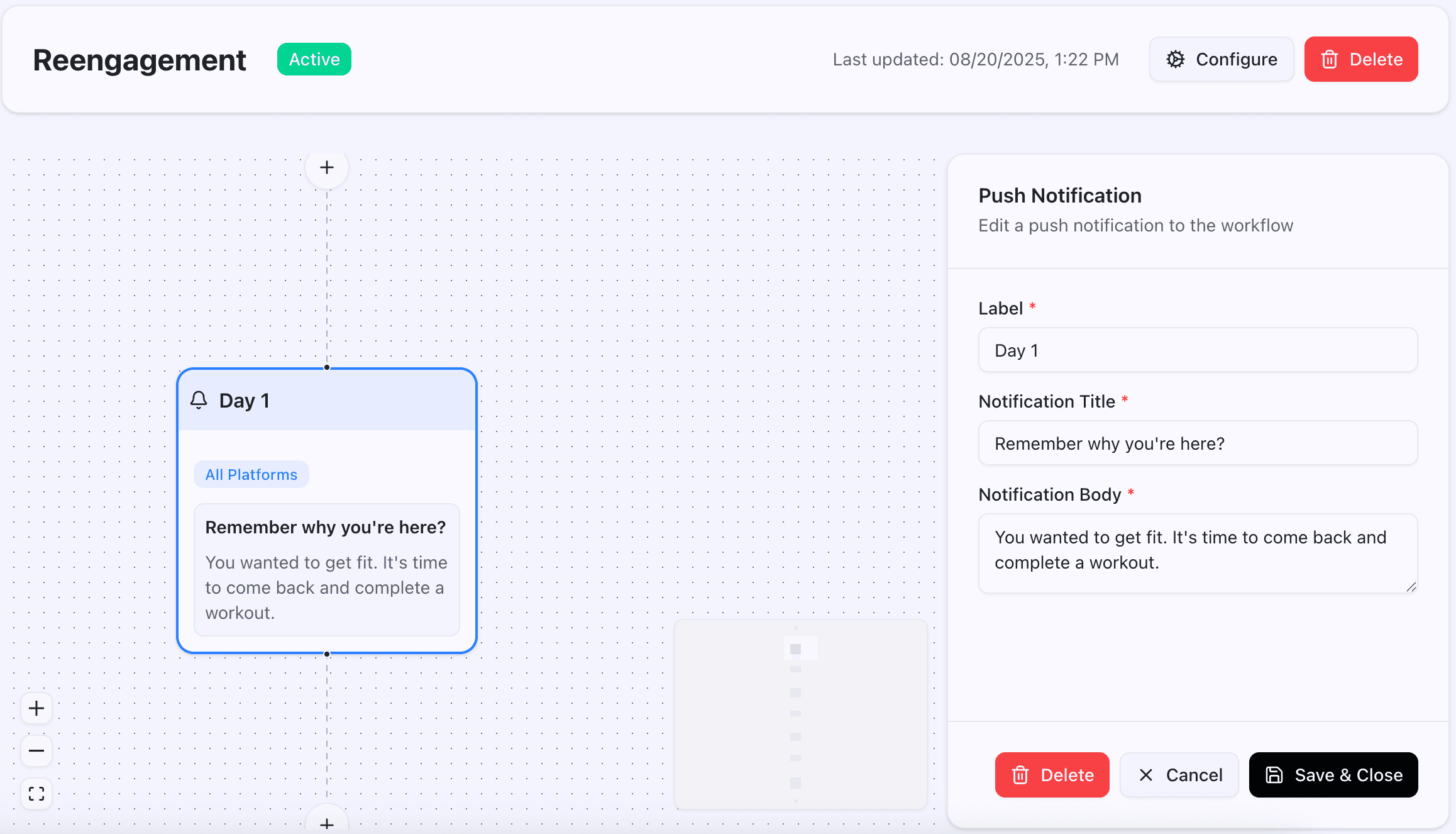Click the notification preview card in the node
Image resolution: width=1456 pixels, height=834 pixels.
(x=326, y=569)
